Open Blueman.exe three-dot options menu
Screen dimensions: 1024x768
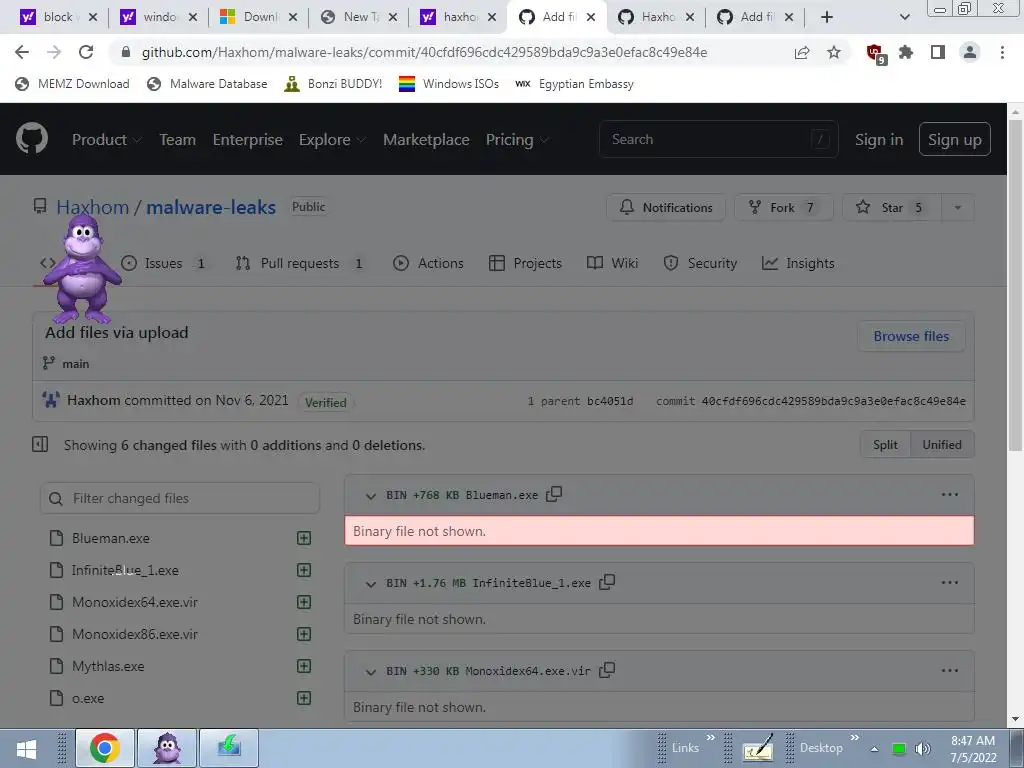pyautogui.click(x=950, y=494)
